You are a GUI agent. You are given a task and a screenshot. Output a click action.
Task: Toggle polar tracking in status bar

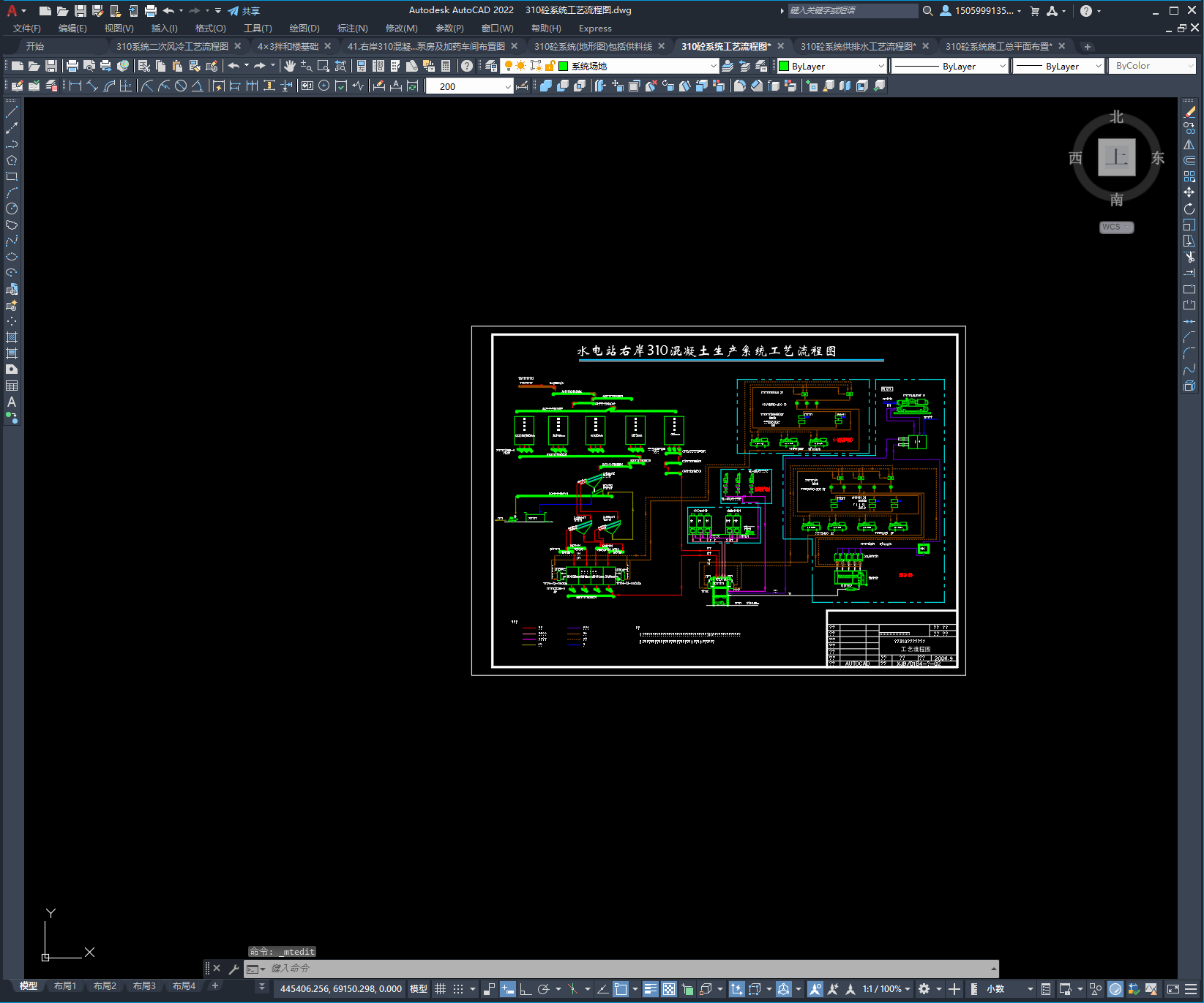[x=544, y=989]
